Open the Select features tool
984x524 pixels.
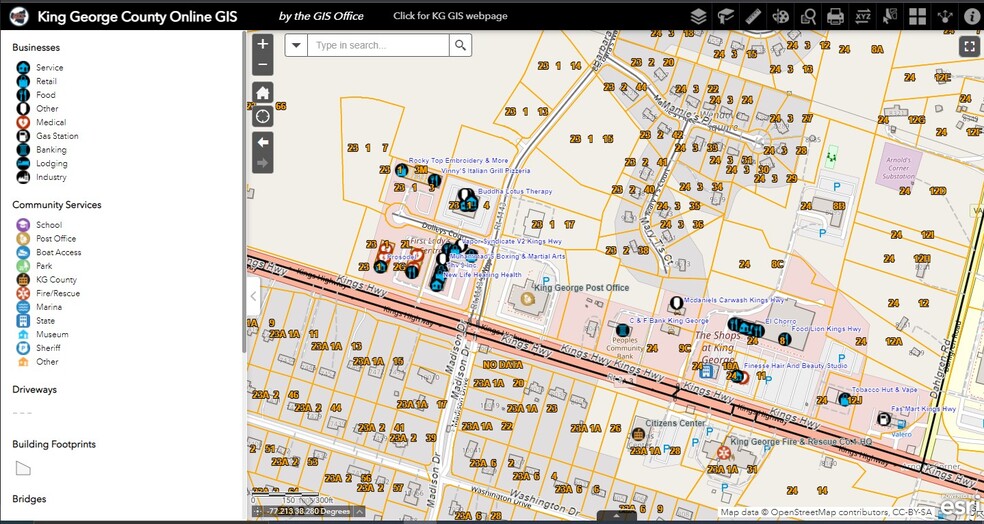890,16
